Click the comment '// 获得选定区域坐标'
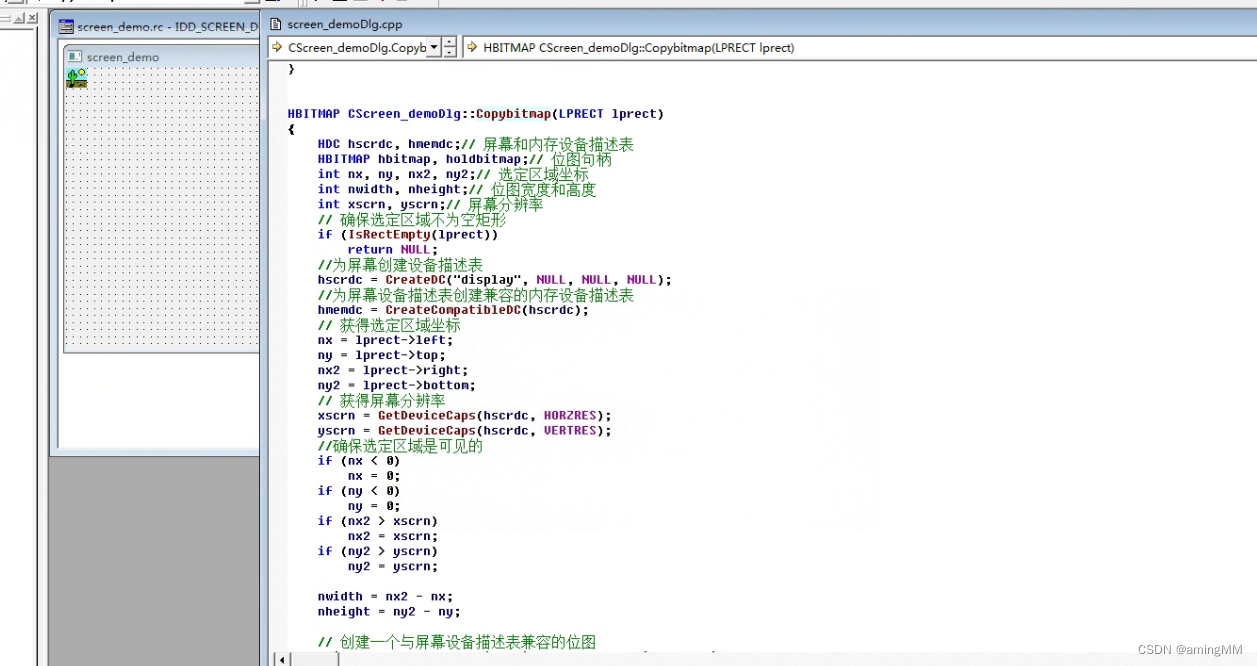 click(x=389, y=325)
